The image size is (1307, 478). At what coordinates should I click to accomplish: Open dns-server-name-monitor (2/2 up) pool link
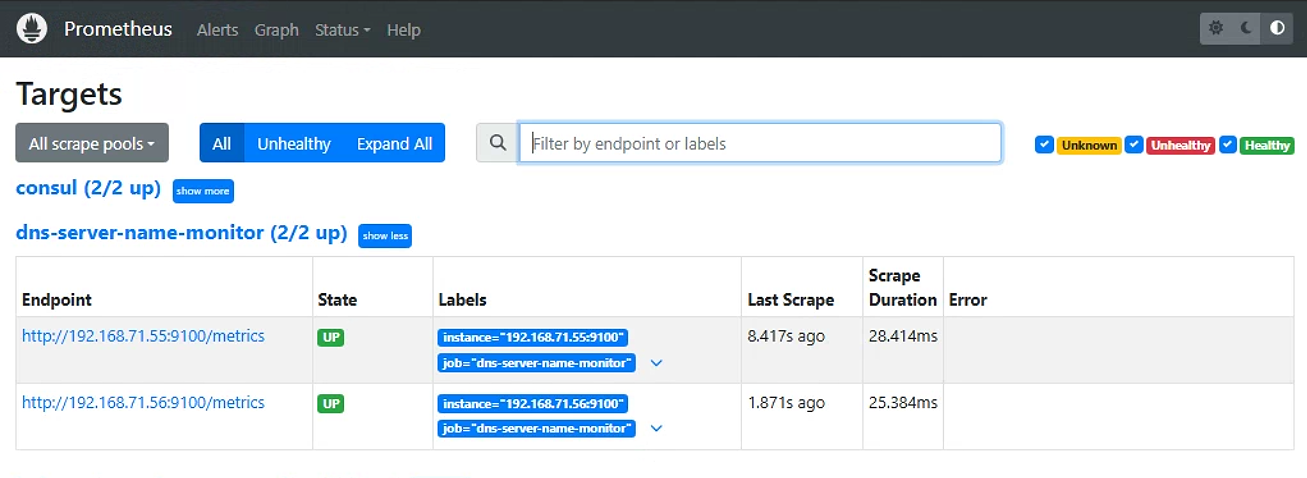point(181,233)
